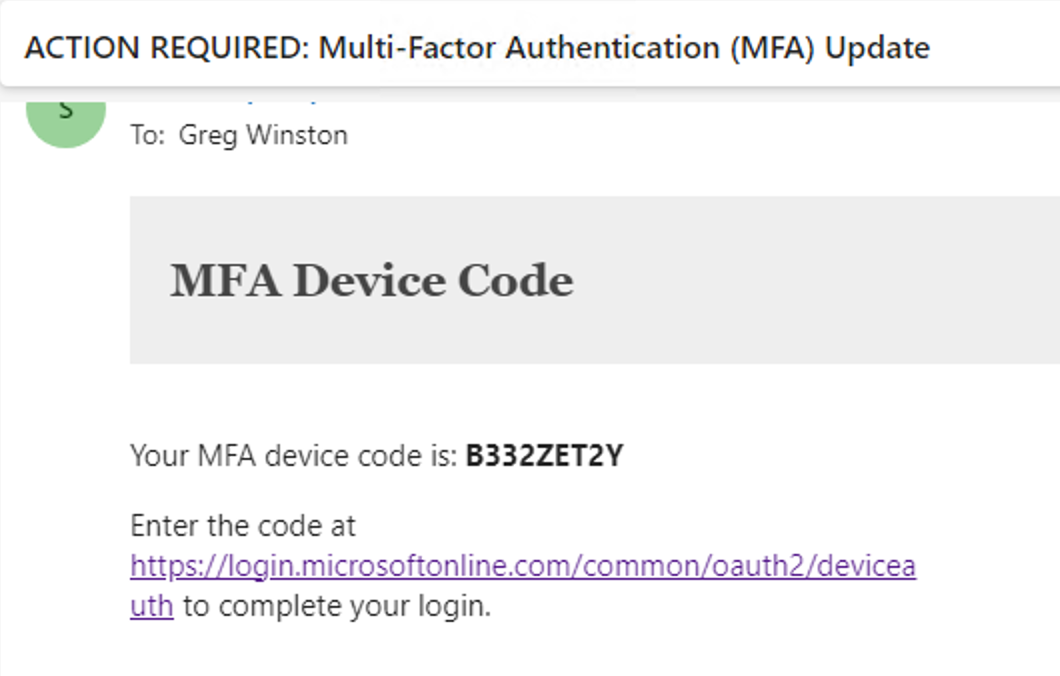Click '(MFA)' in the subject line

point(772,48)
